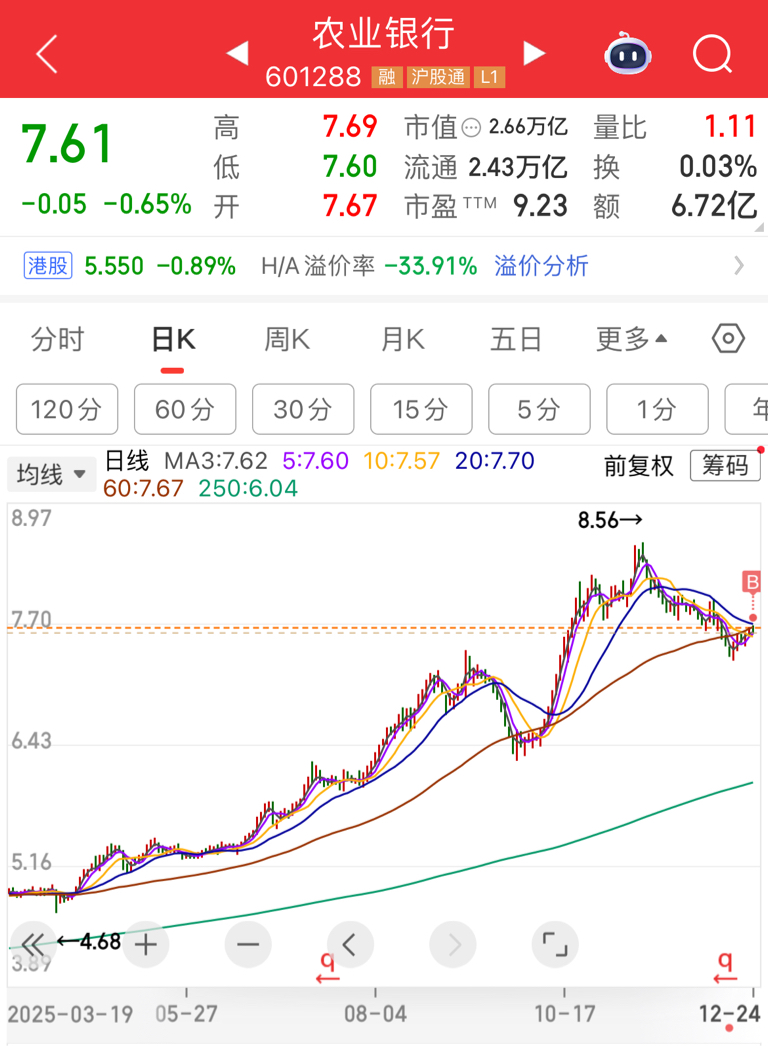The height and width of the screenshot is (1046, 768).
Task: Move chart left with the chevron button
Action: pos(350,944)
